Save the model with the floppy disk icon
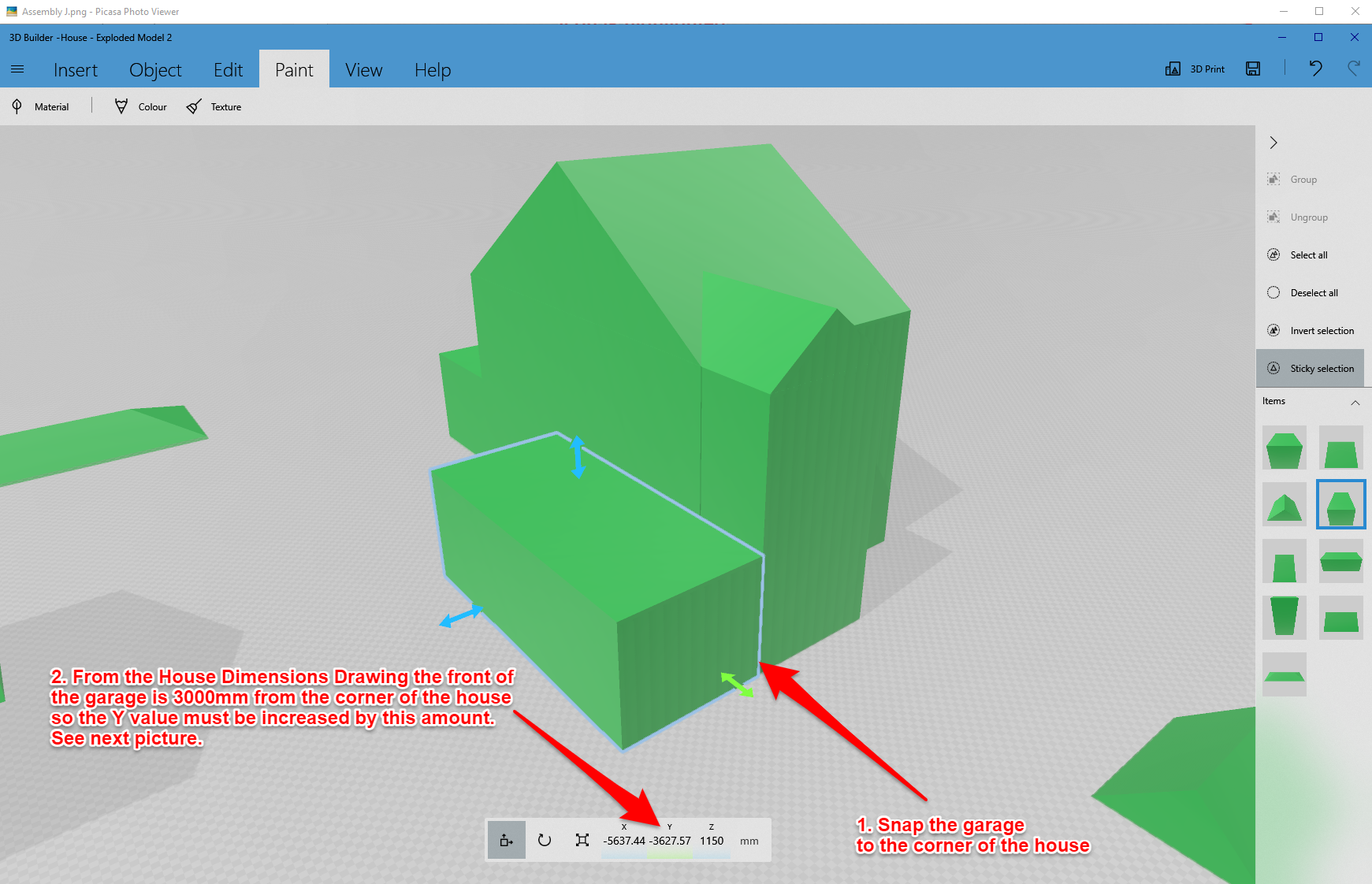This screenshot has height=884, width=1372. pos(1253,69)
